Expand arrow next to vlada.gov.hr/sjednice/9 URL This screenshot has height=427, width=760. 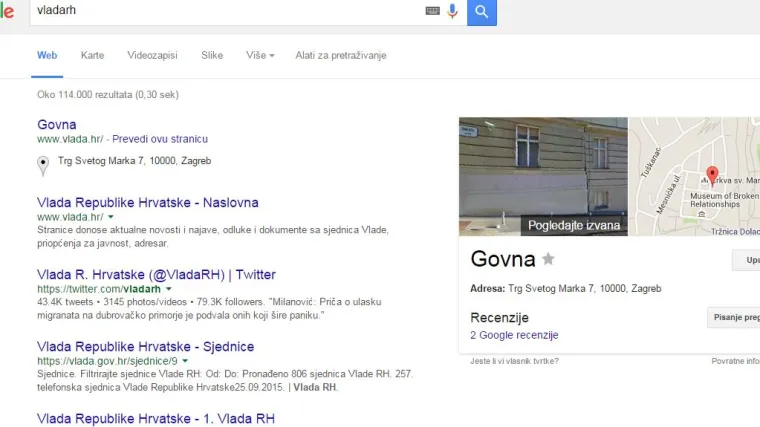(x=185, y=361)
